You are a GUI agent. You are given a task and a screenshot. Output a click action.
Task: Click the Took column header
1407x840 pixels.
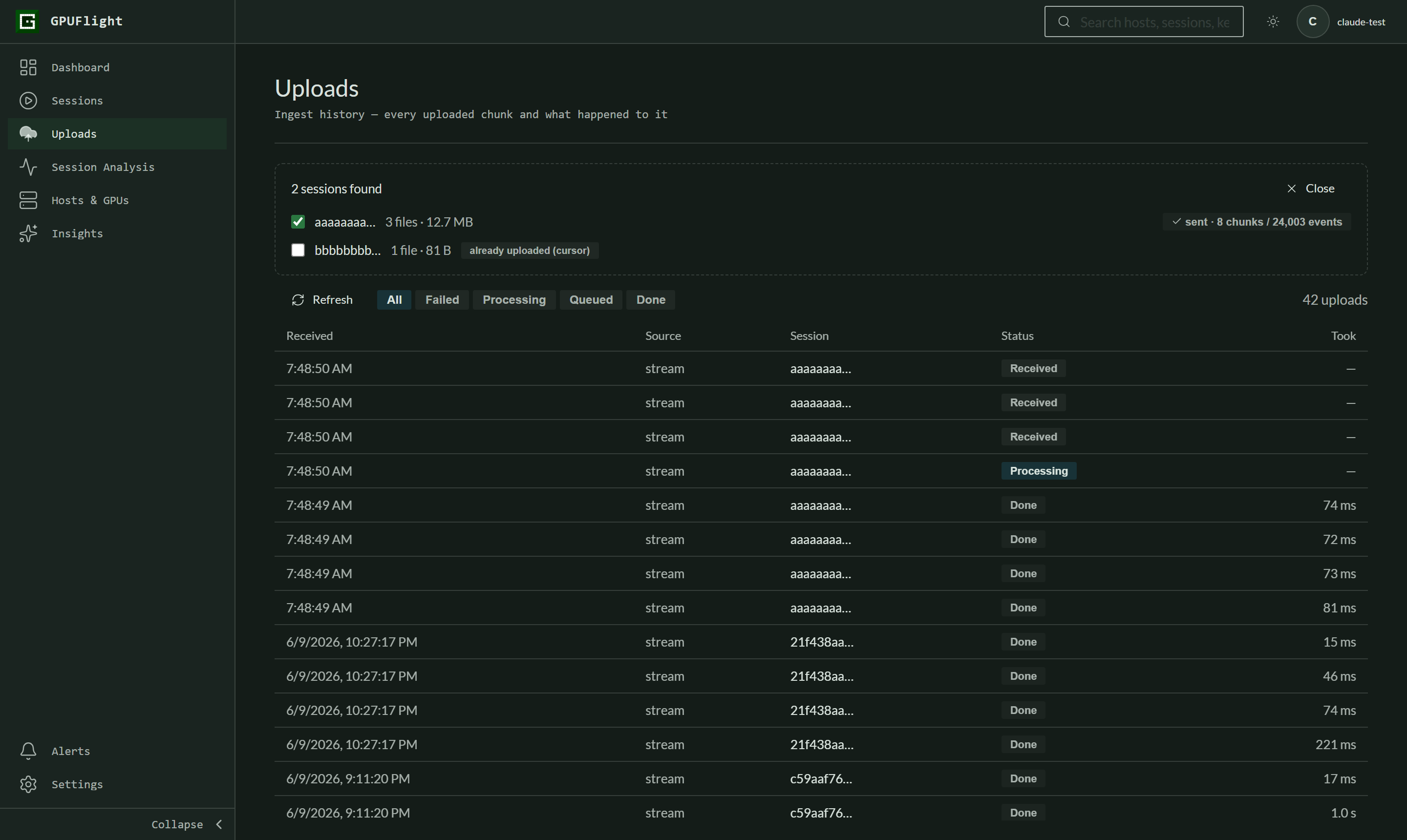pos(1343,336)
